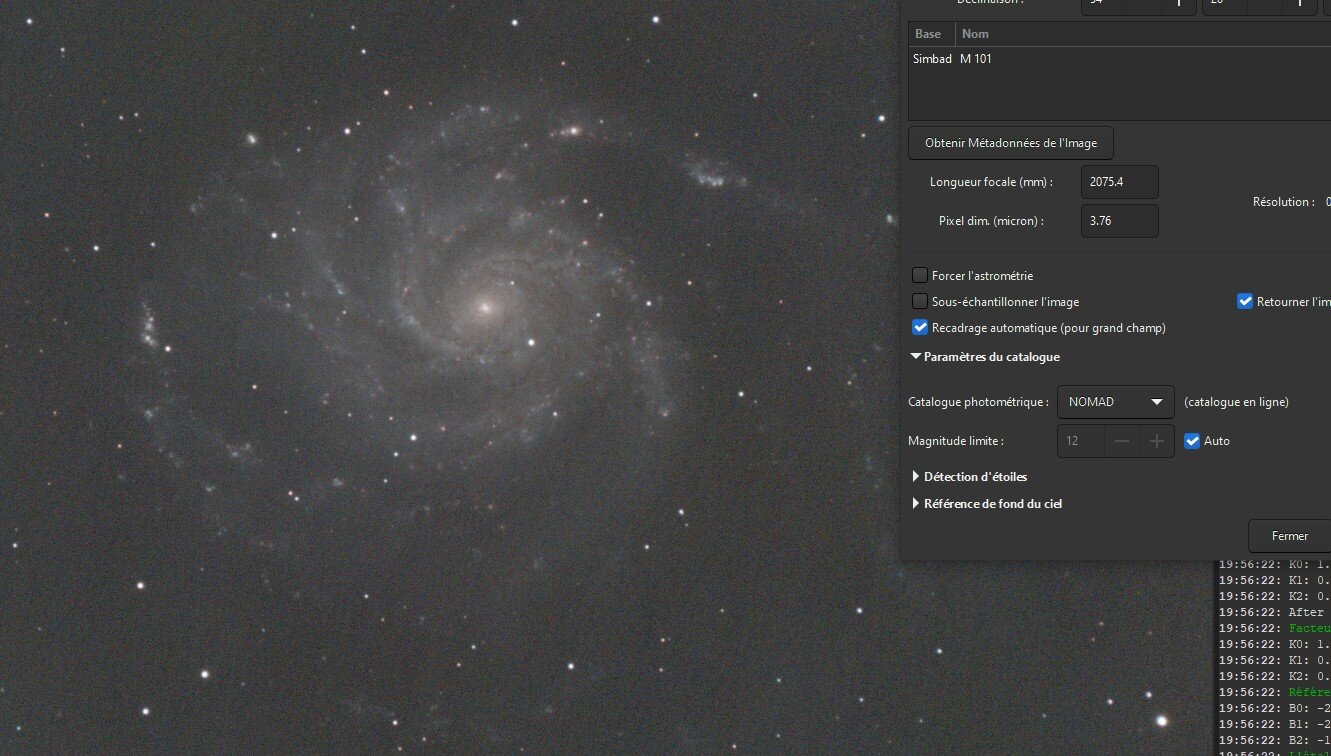
Task: Enable the Forcer l'astrométrie checkbox
Action: 920,275
